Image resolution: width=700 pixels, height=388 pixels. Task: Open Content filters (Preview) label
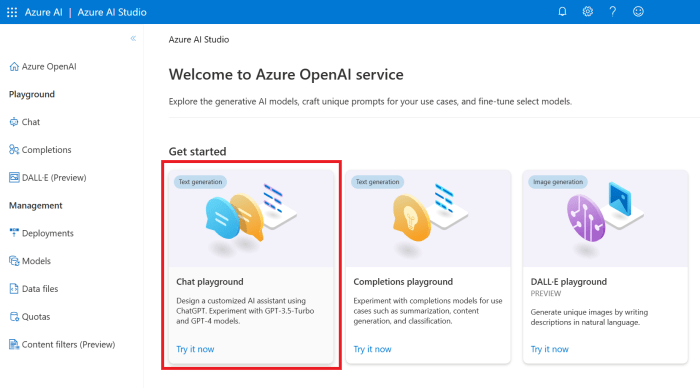68,344
